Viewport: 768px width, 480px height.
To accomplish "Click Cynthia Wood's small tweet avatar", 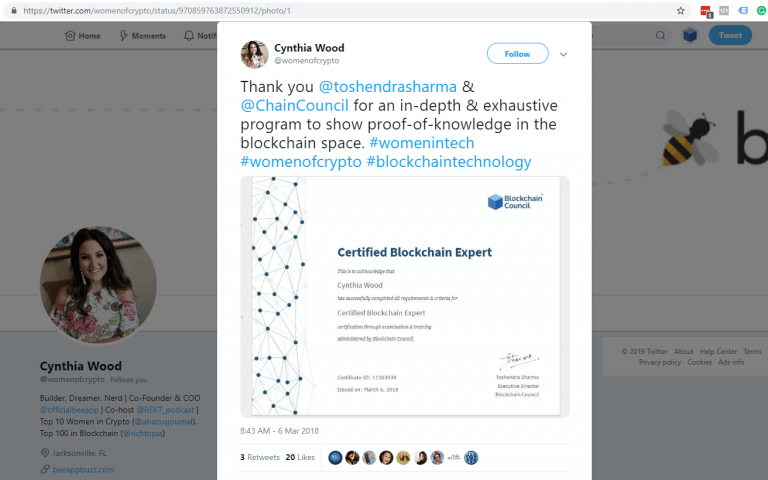I will pos(254,54).
